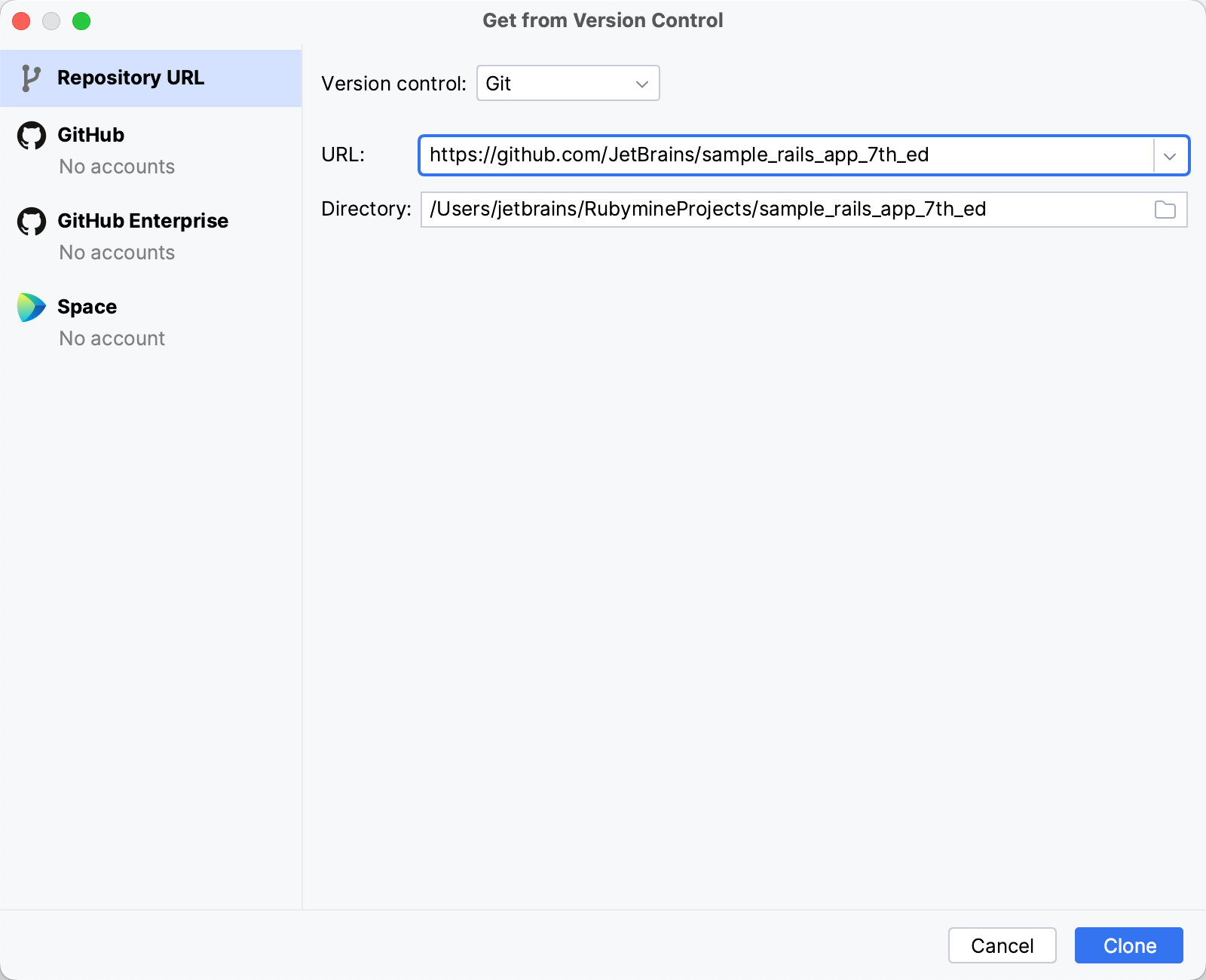Switch to the GitHub Enterprise section

coord(142,221)
